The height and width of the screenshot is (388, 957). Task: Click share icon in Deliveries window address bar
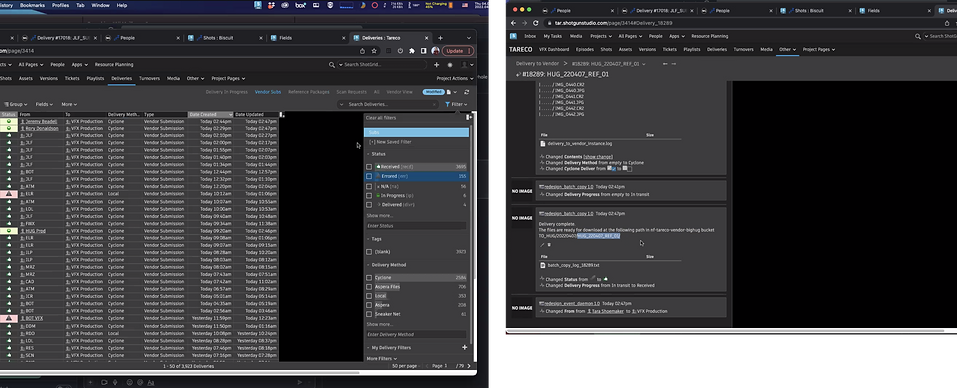click(x=363, y=51)
